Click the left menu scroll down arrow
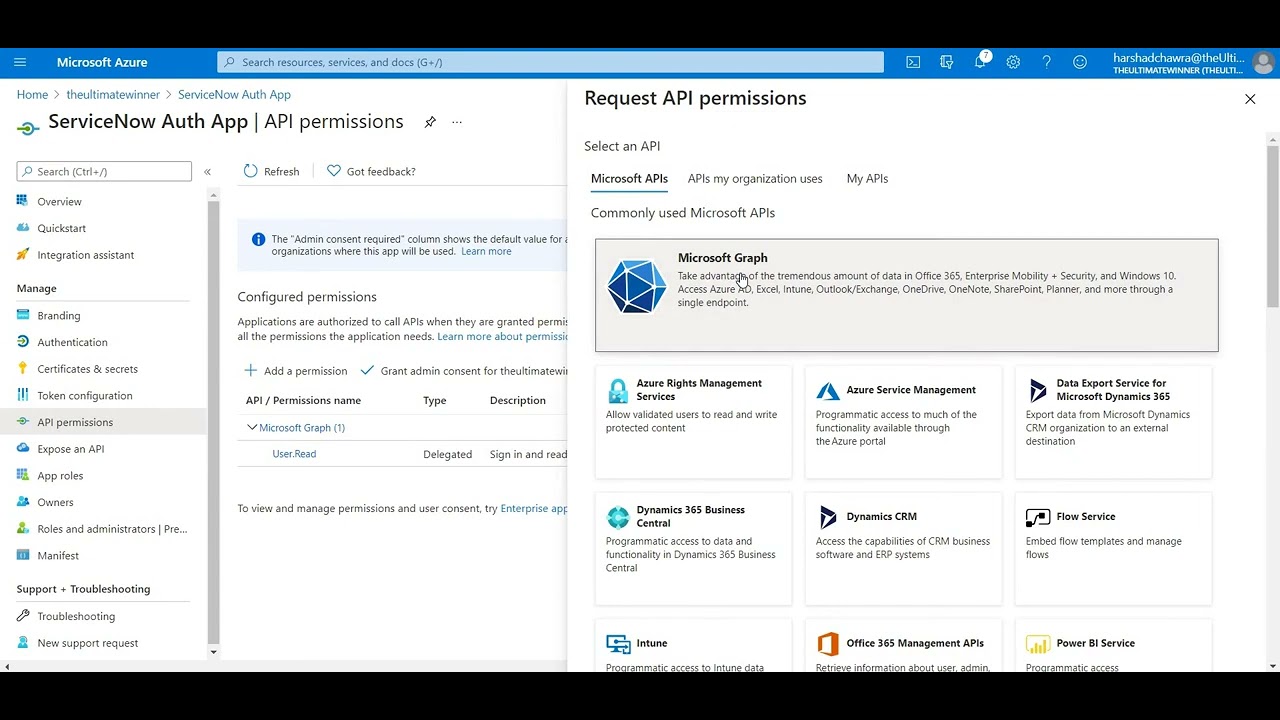1280x720 pixels. (213, 652)
